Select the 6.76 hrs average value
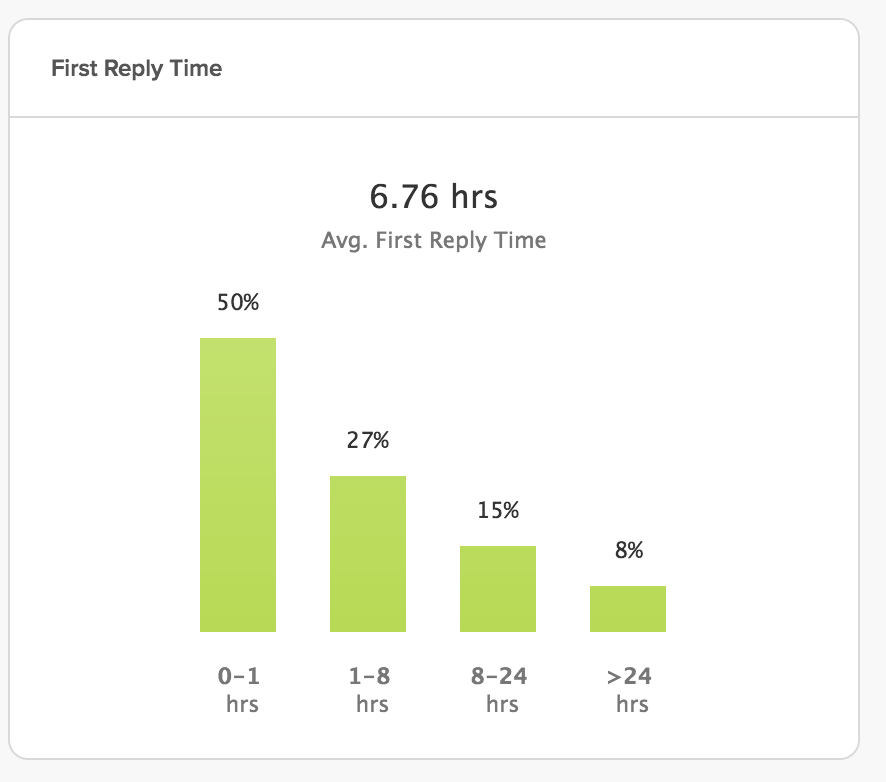This screenshot has width=886, height=782. 433,196
